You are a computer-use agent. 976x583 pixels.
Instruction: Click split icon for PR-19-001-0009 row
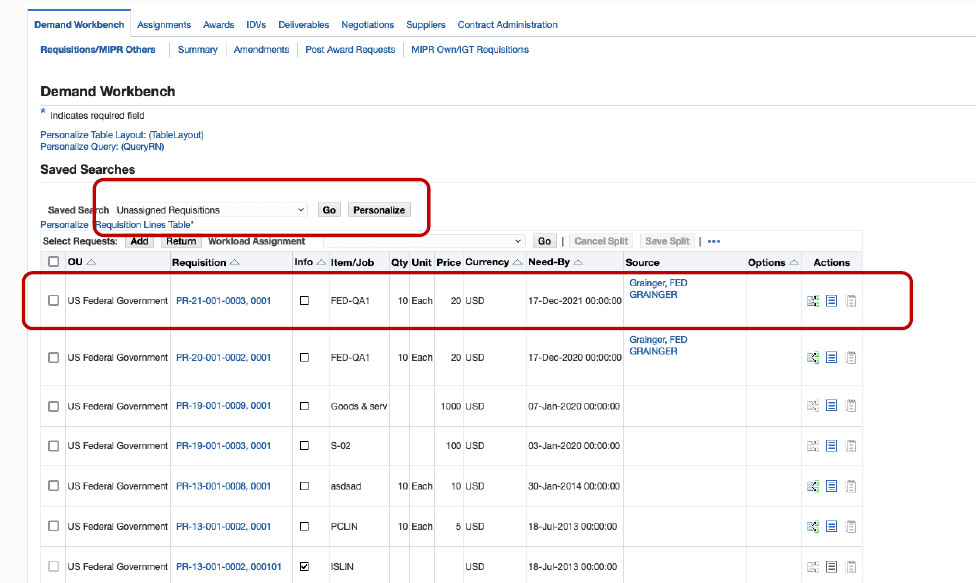pyautogui.click(x=812, y=406)
